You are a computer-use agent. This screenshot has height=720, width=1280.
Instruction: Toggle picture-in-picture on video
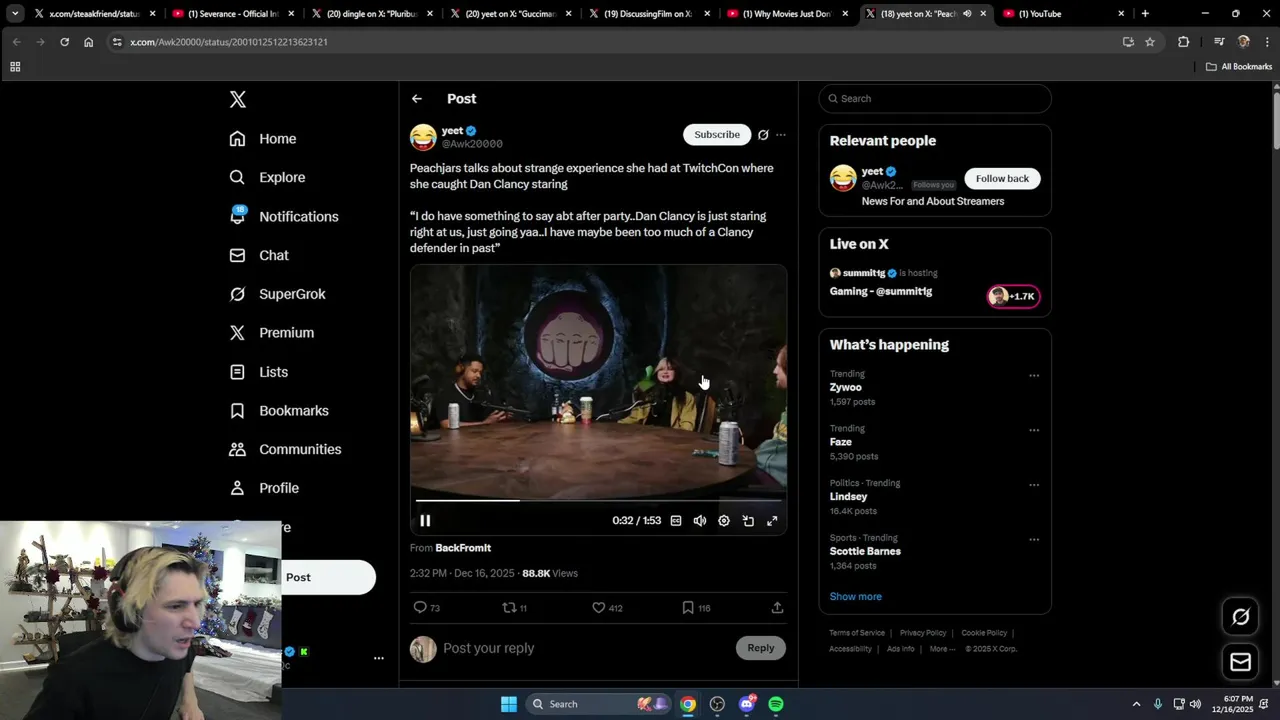click(x=748, y=521)
